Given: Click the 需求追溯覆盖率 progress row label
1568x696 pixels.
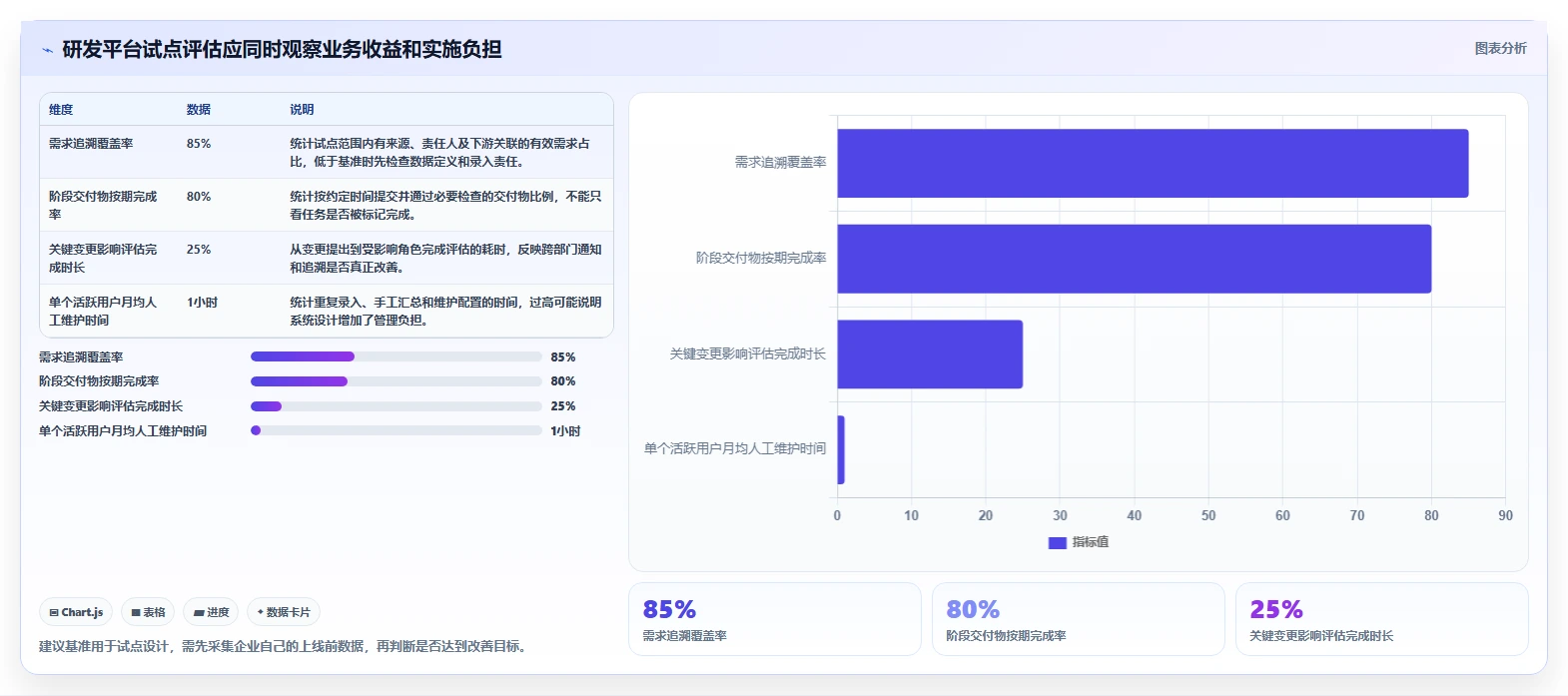Looking at the screenshot, I should point(81,357).
